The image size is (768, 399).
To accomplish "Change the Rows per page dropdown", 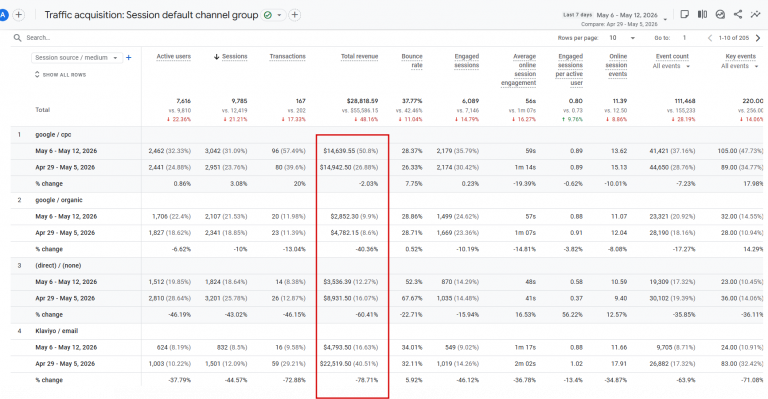I will [622, 38].
